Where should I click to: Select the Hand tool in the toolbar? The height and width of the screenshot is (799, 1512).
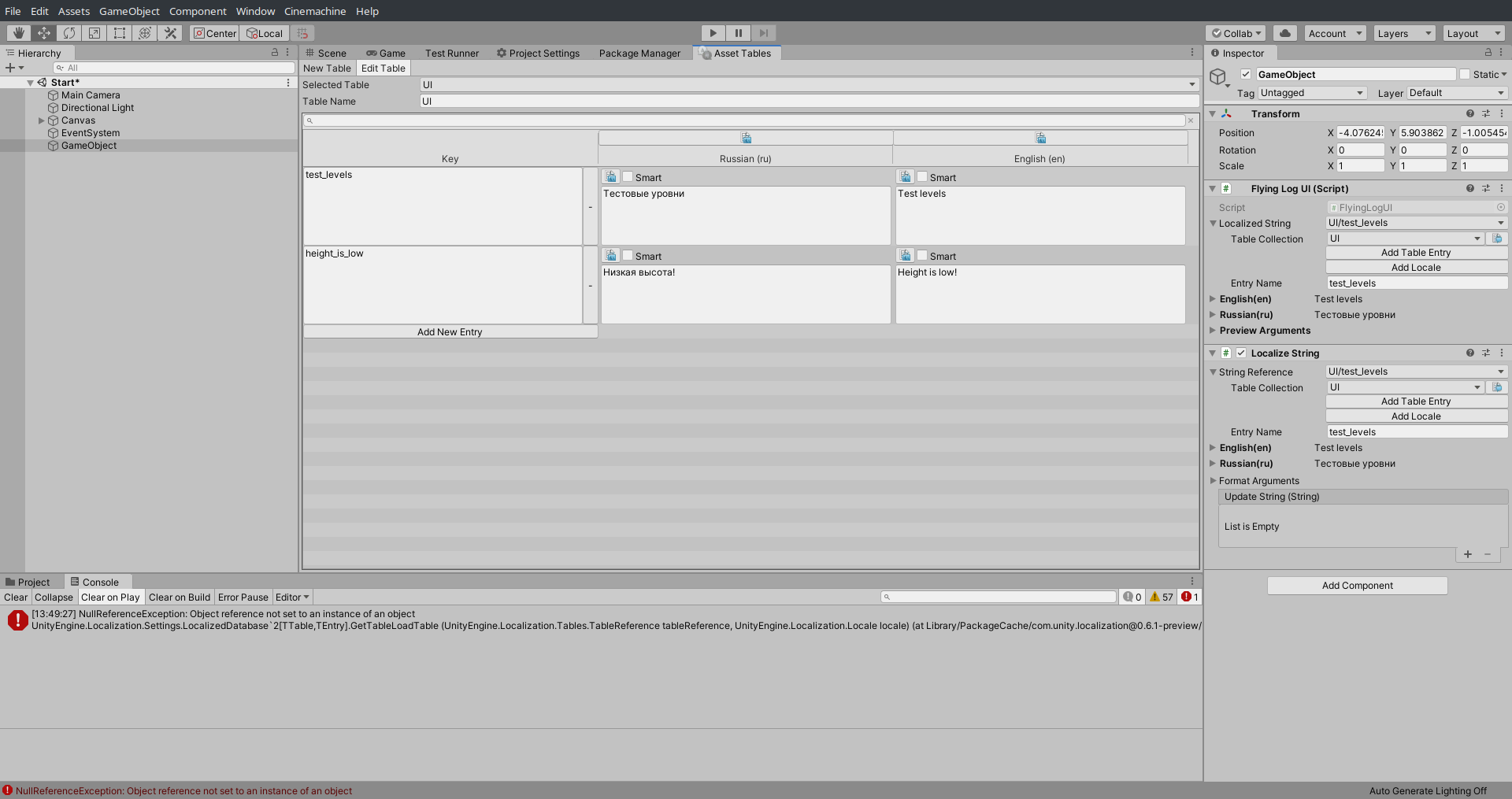tap(18, 33)
